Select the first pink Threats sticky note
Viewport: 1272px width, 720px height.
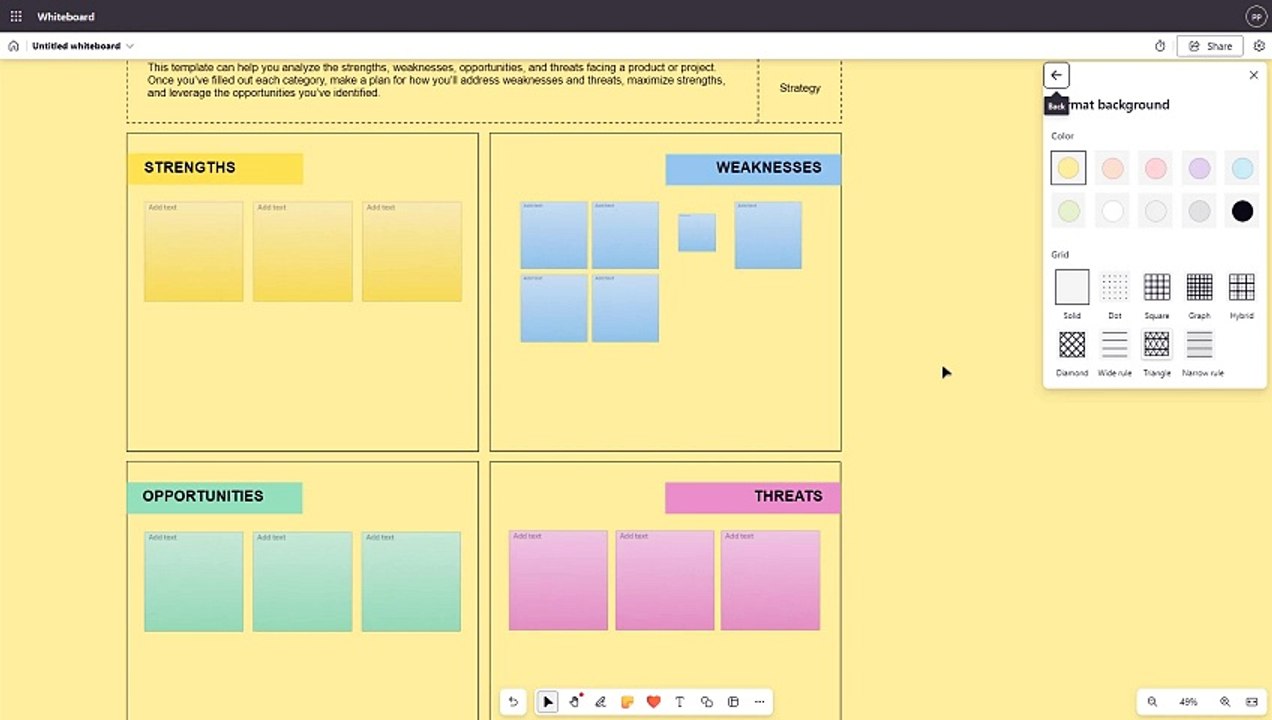(x=558, y=580)
